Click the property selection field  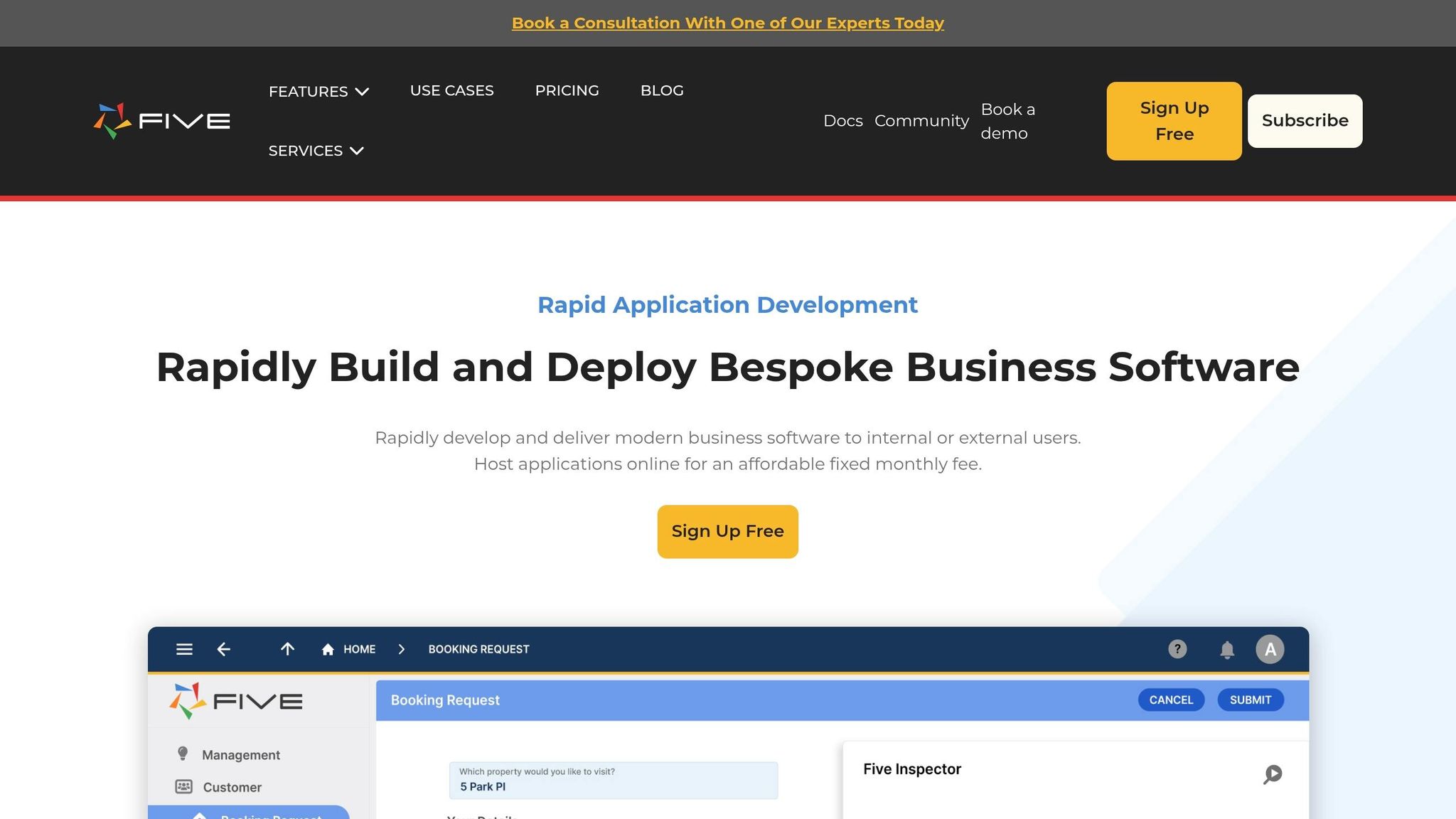click(613, 781)
